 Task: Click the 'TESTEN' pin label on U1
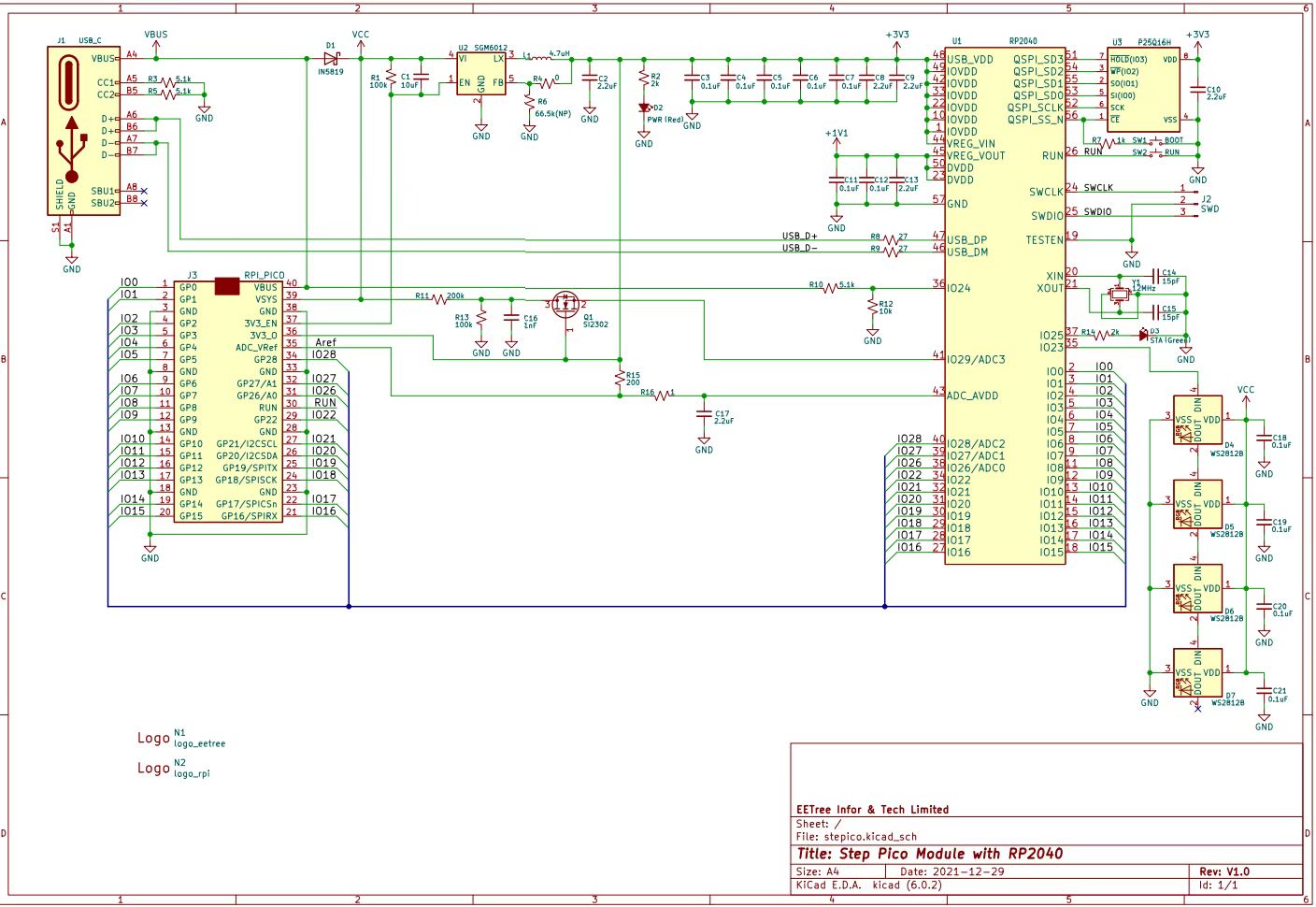[1045, 240]
